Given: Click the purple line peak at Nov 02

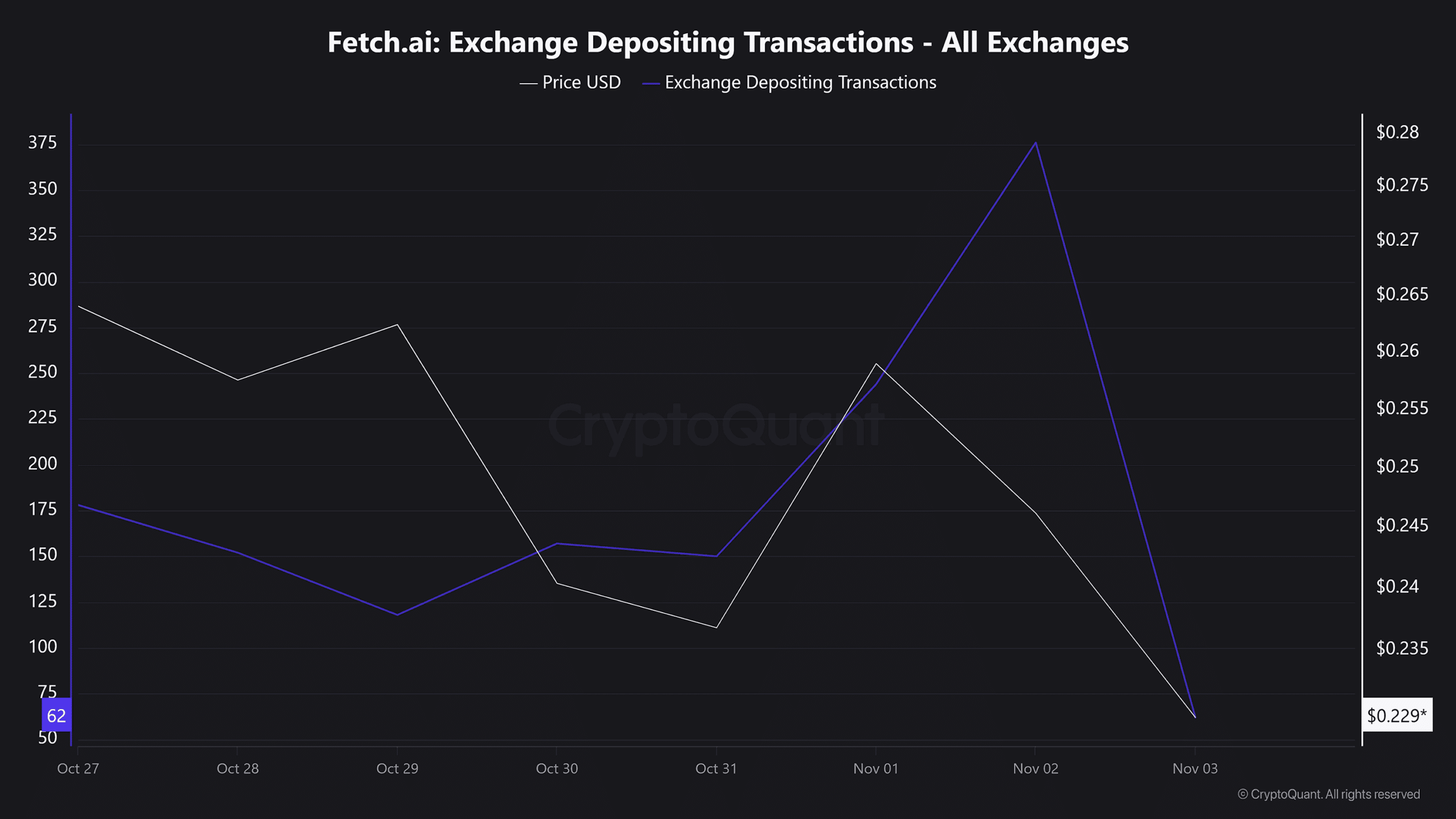Looking at the screenshot, I should [x=1036, y=143].
